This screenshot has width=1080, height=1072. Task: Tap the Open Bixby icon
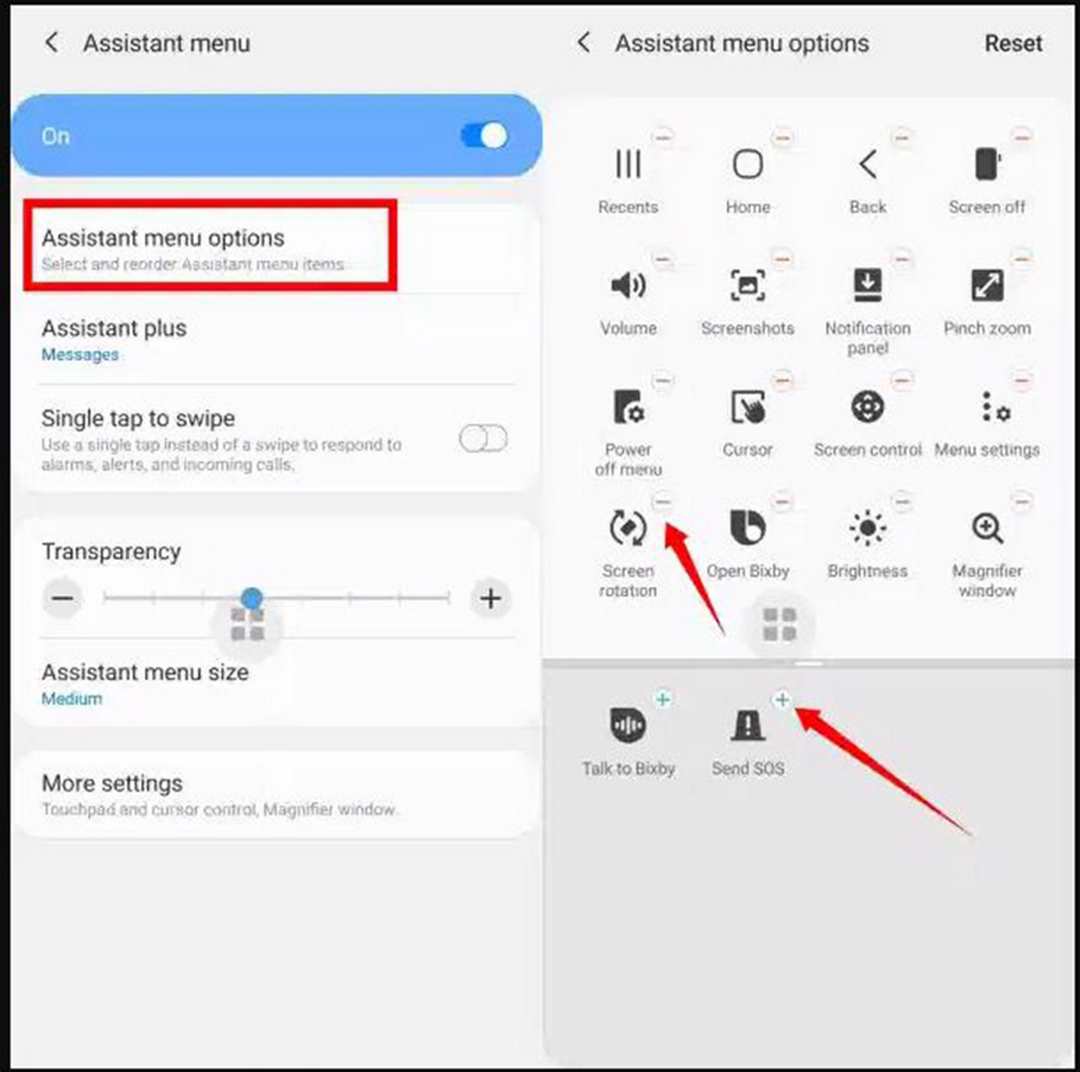coord(747,527)
